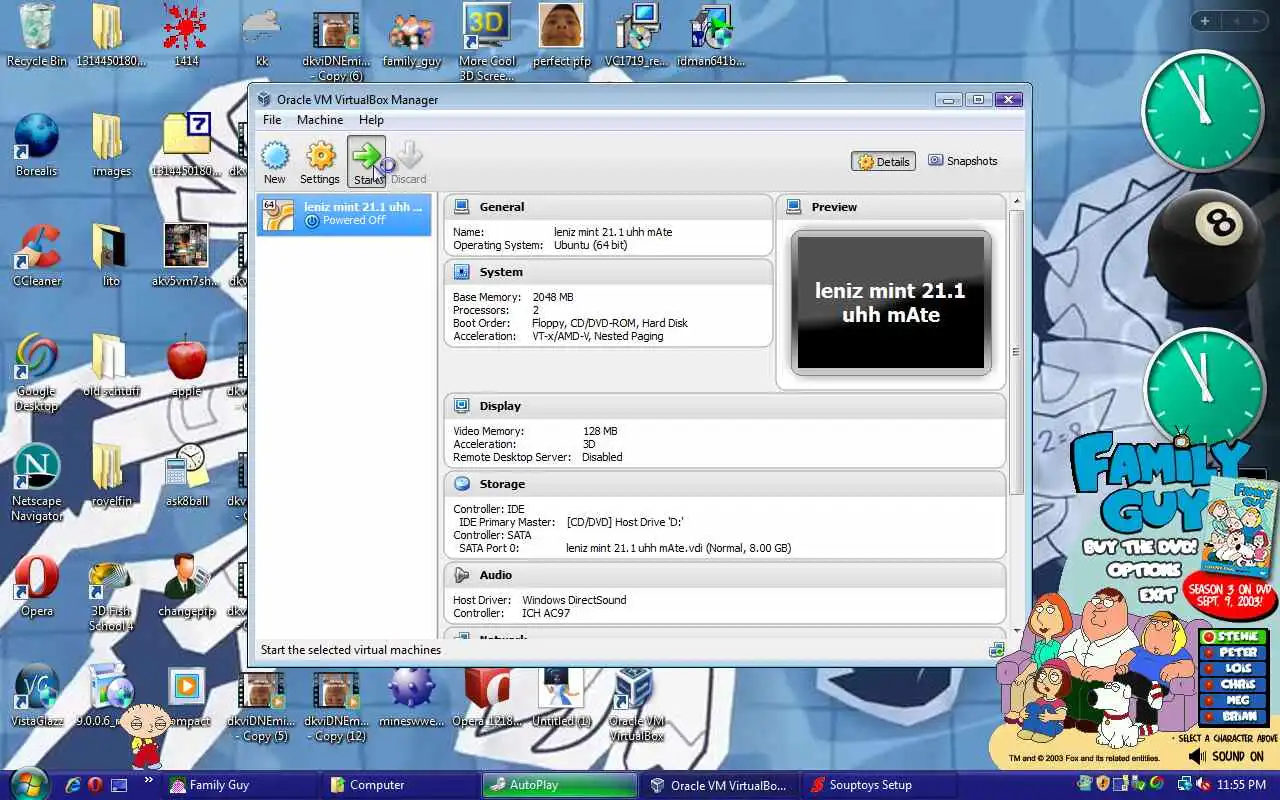This screenshot has width=1280, height=800.
Task: Switch to the Snapshots view button
Action: (x=962, y=161)
